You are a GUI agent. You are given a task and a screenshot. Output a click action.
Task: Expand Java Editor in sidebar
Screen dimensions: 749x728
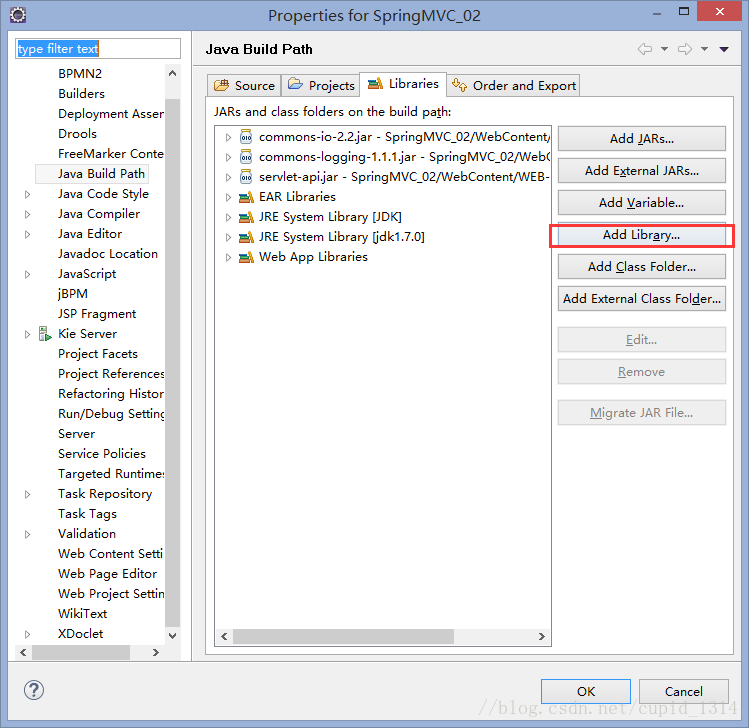[27, 235]
